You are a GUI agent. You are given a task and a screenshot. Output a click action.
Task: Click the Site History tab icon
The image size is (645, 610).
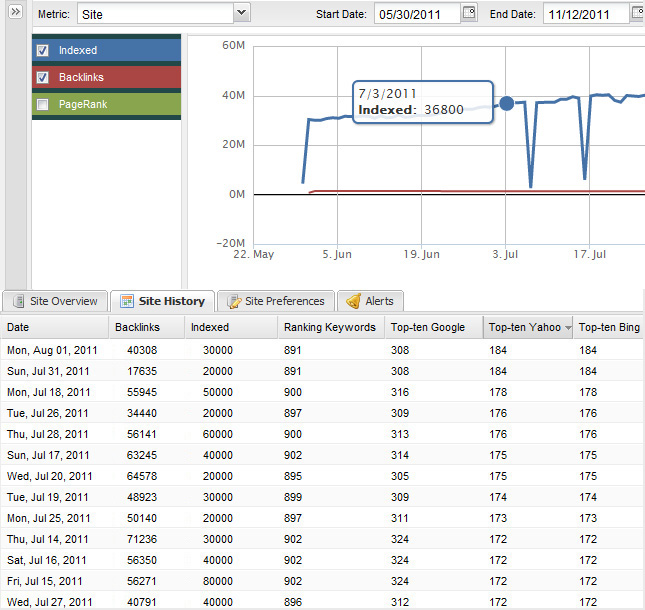click(126, 301)
